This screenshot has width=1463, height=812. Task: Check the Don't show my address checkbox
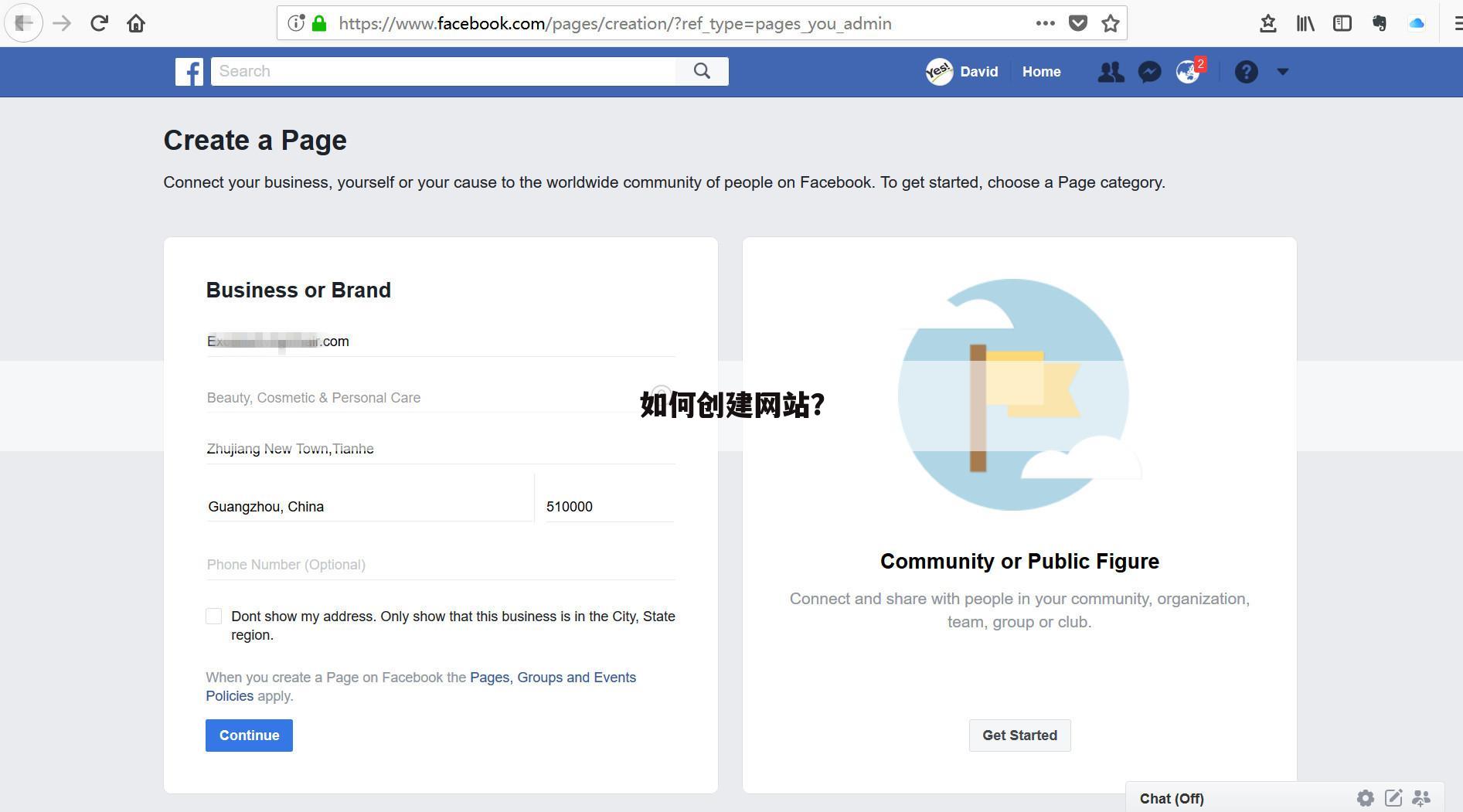[x=214, y=616]
